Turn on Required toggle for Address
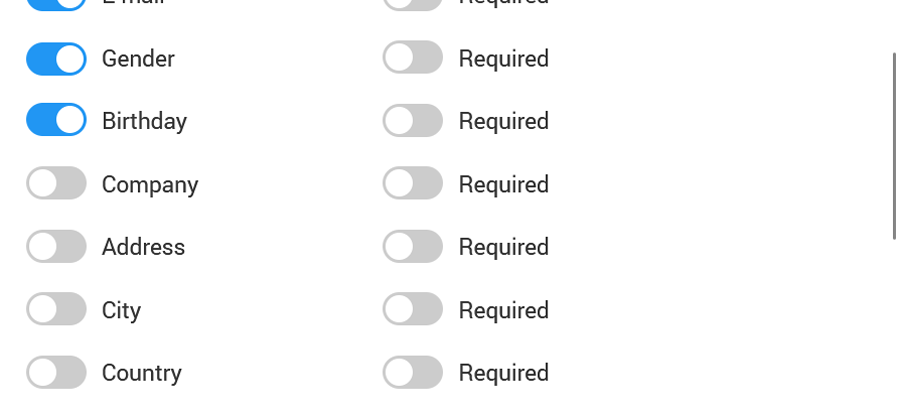 point(413,246)
